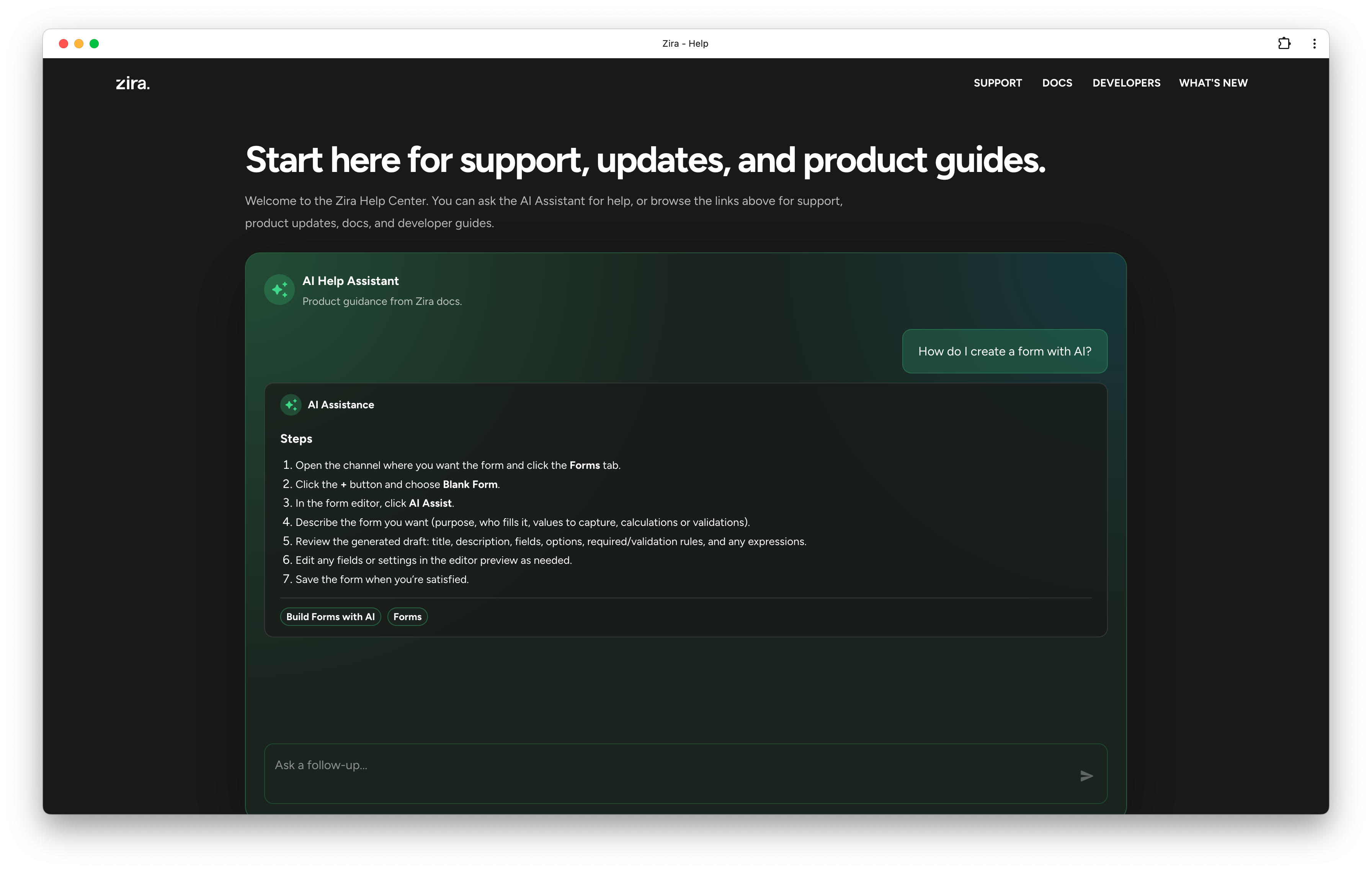Open the SUPPORT nav link
1372x871 pixels.
point(998,83)
